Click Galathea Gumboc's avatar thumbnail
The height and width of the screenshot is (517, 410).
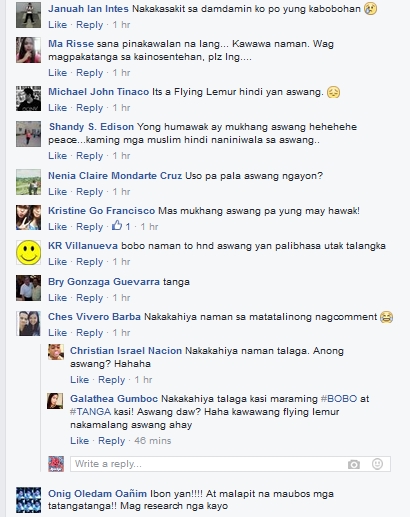coord(55,401)
